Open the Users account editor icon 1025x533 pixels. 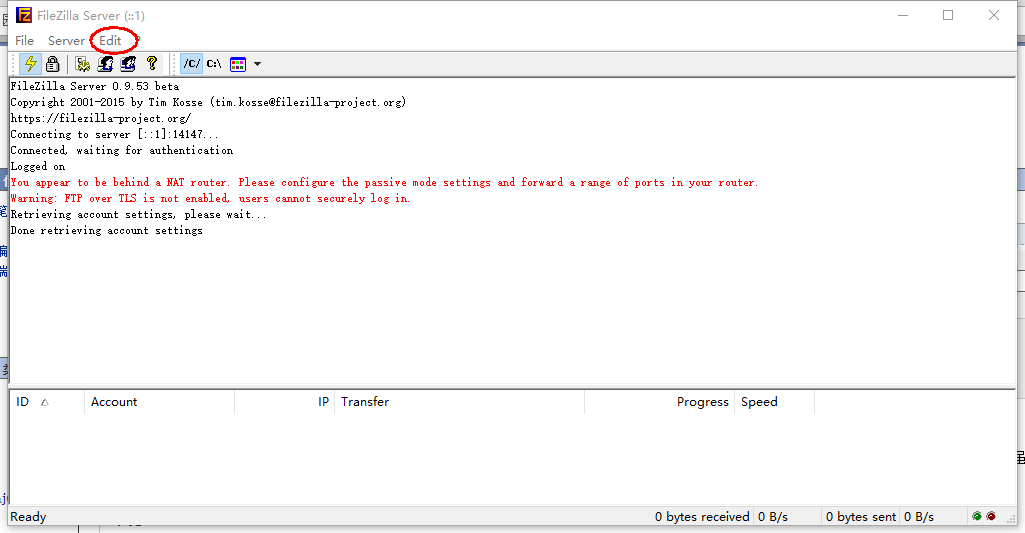pyautogui.click(x=105, y=63)
